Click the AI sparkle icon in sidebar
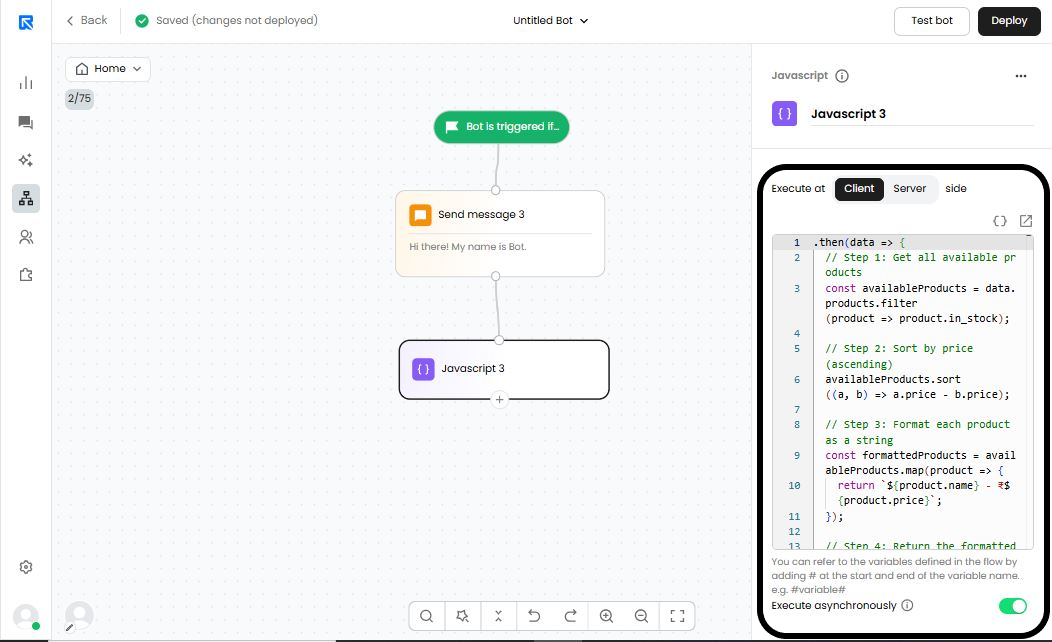 point(26,160)
